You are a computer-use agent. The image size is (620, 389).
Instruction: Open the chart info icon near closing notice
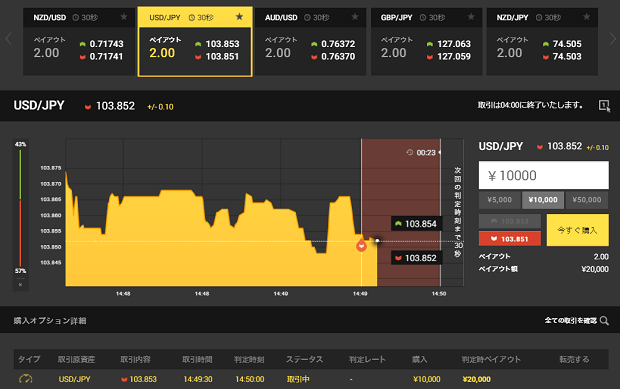pos(604,105)
